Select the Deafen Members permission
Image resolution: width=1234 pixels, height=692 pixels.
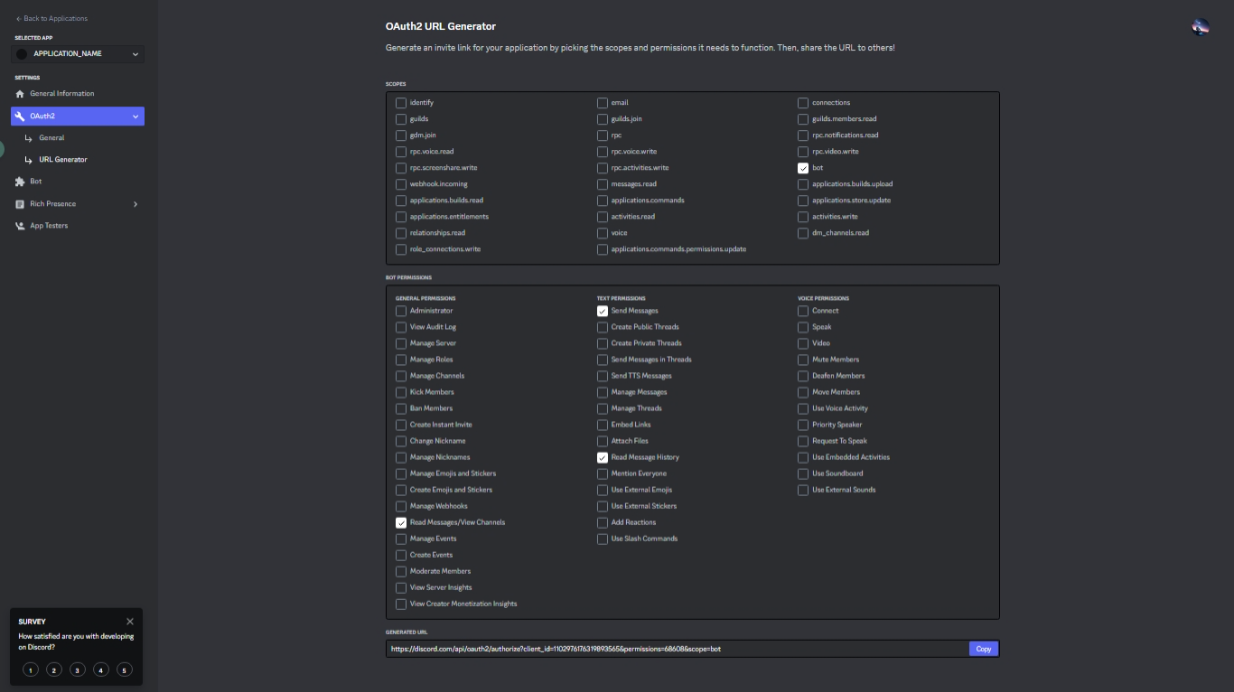pos(803,376)
